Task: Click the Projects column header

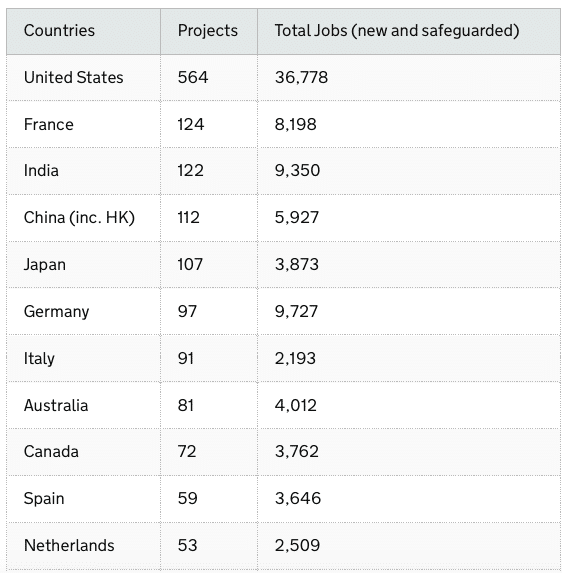Action: [208, 31]
